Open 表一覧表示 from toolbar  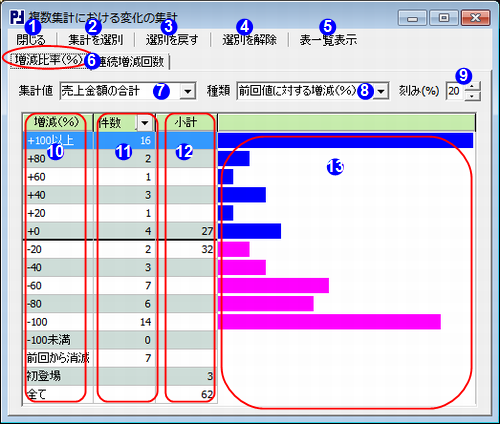point(328,40)
